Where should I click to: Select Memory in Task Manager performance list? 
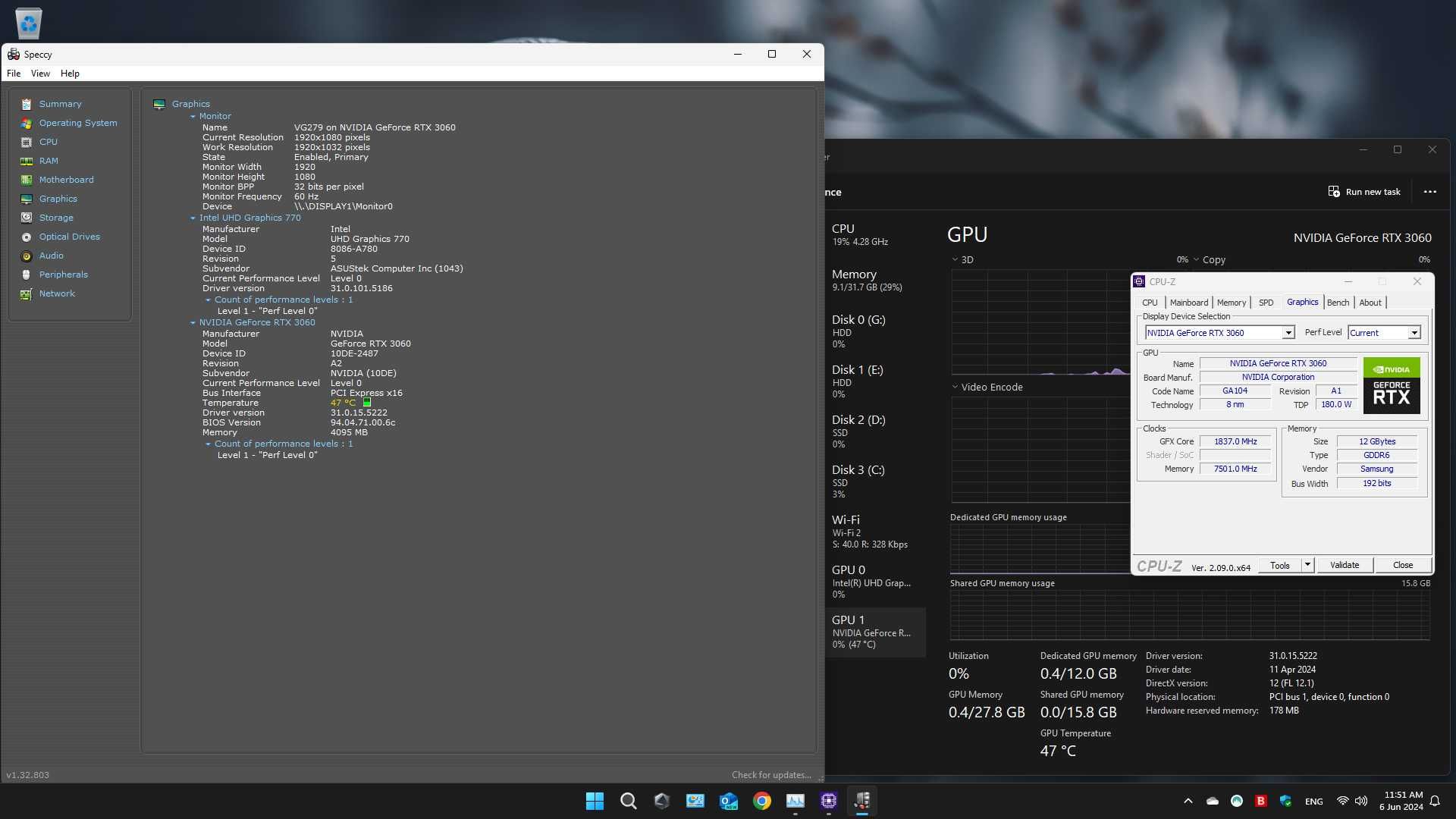(x=876, y=281)
